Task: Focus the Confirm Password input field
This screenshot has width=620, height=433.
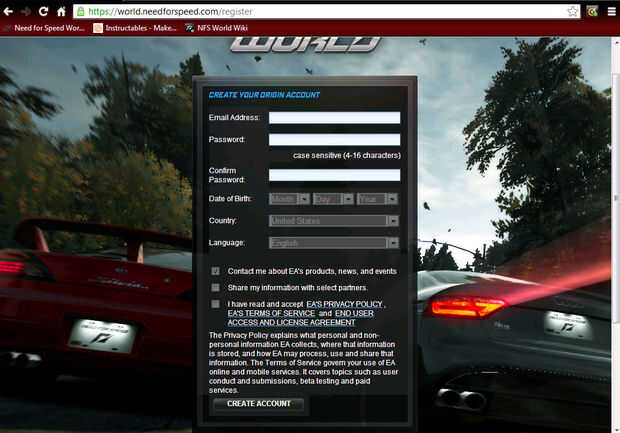Action: coord(335,175)
